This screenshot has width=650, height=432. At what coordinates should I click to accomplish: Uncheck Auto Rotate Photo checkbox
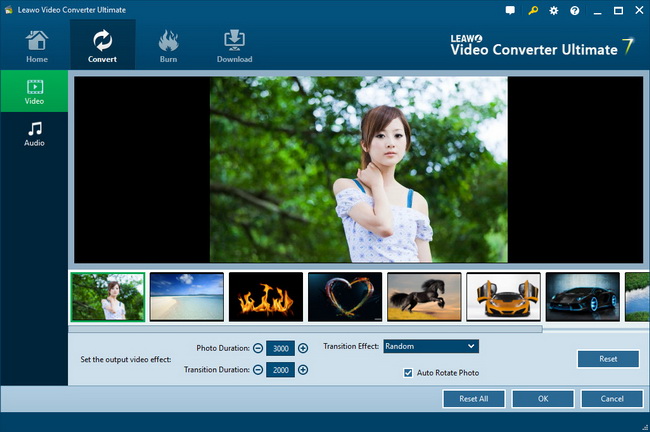pyautogui.click(x=408, y=373)
